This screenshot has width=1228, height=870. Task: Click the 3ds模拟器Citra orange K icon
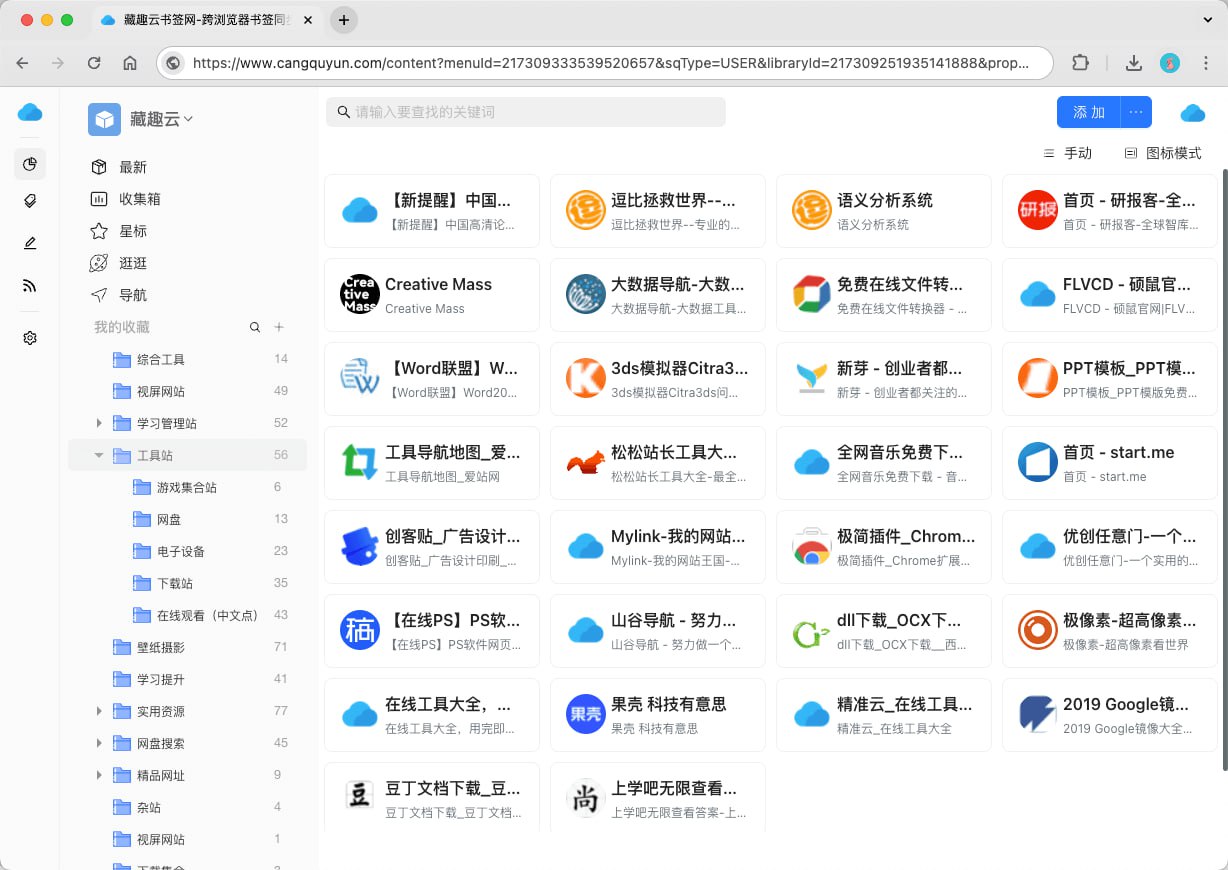(x=586, y=378)
